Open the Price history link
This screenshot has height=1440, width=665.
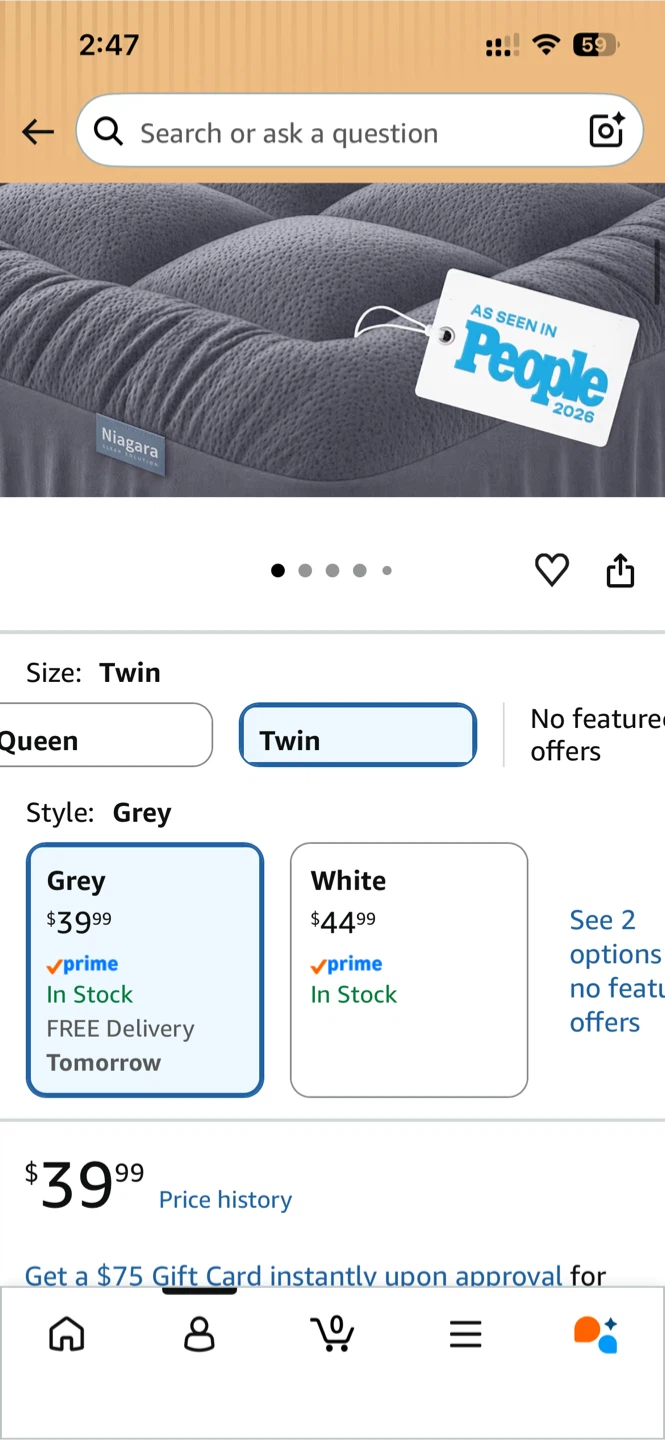click(225, 1199)
